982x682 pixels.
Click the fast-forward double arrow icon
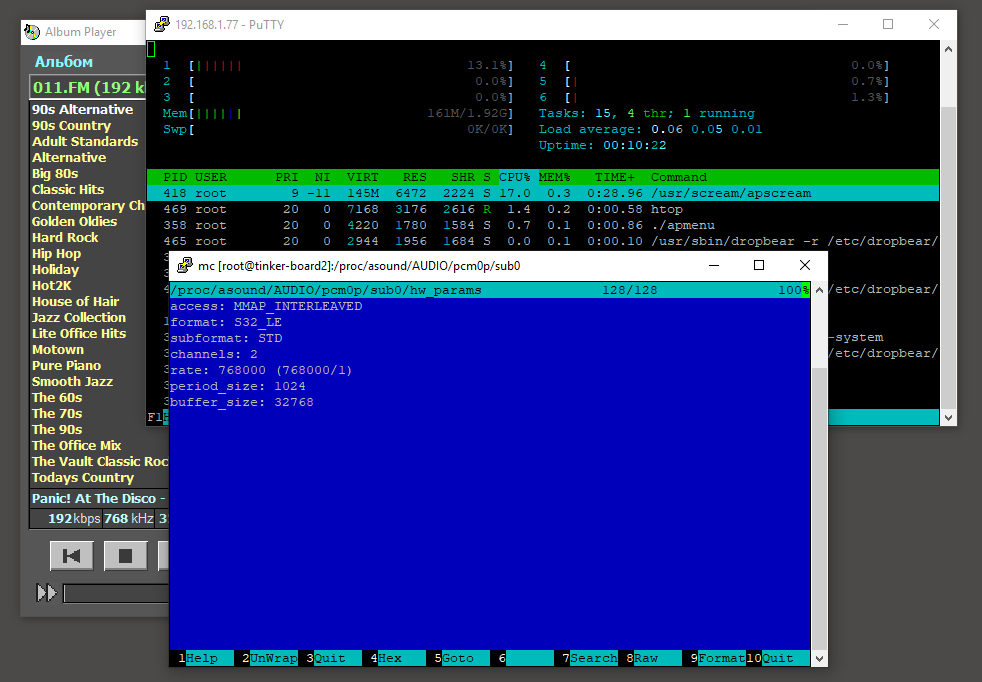pos(46,593)
